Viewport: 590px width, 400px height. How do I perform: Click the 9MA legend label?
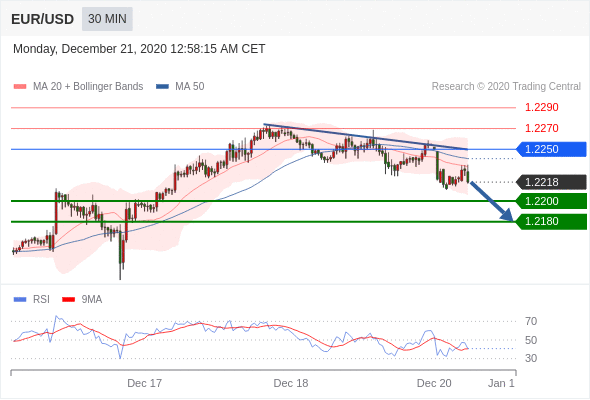(92, 300)
